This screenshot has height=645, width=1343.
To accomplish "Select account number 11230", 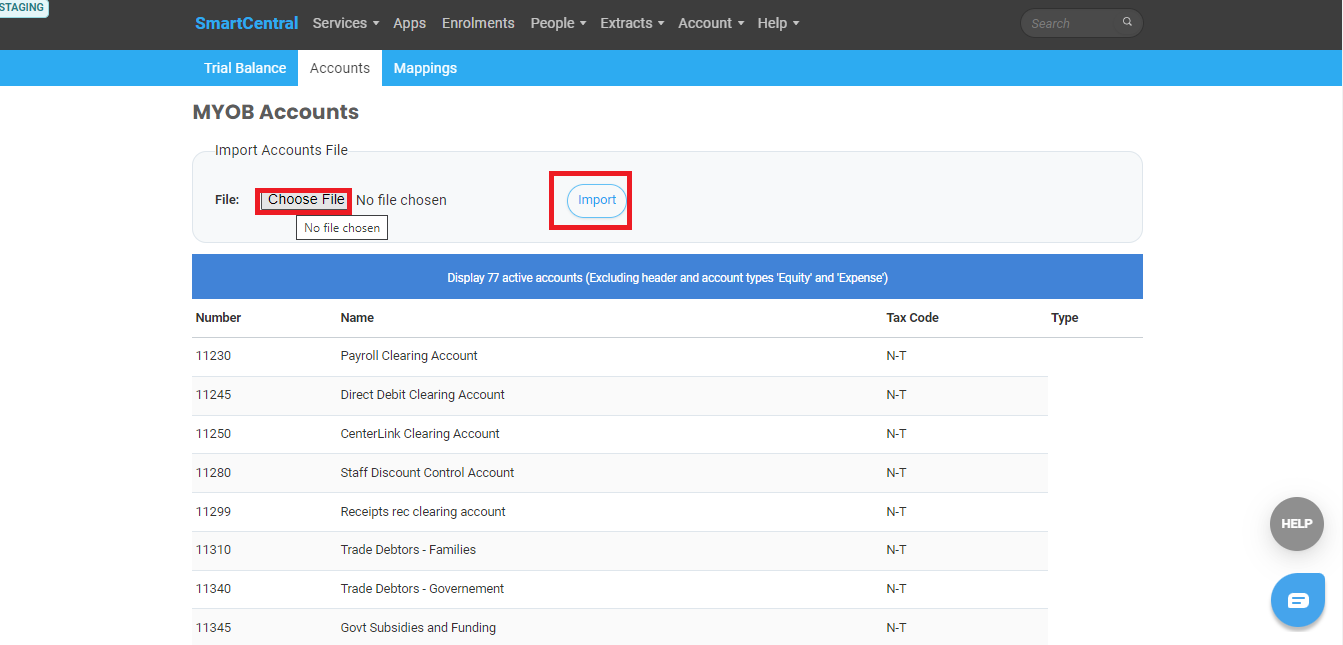I will 213,356.
